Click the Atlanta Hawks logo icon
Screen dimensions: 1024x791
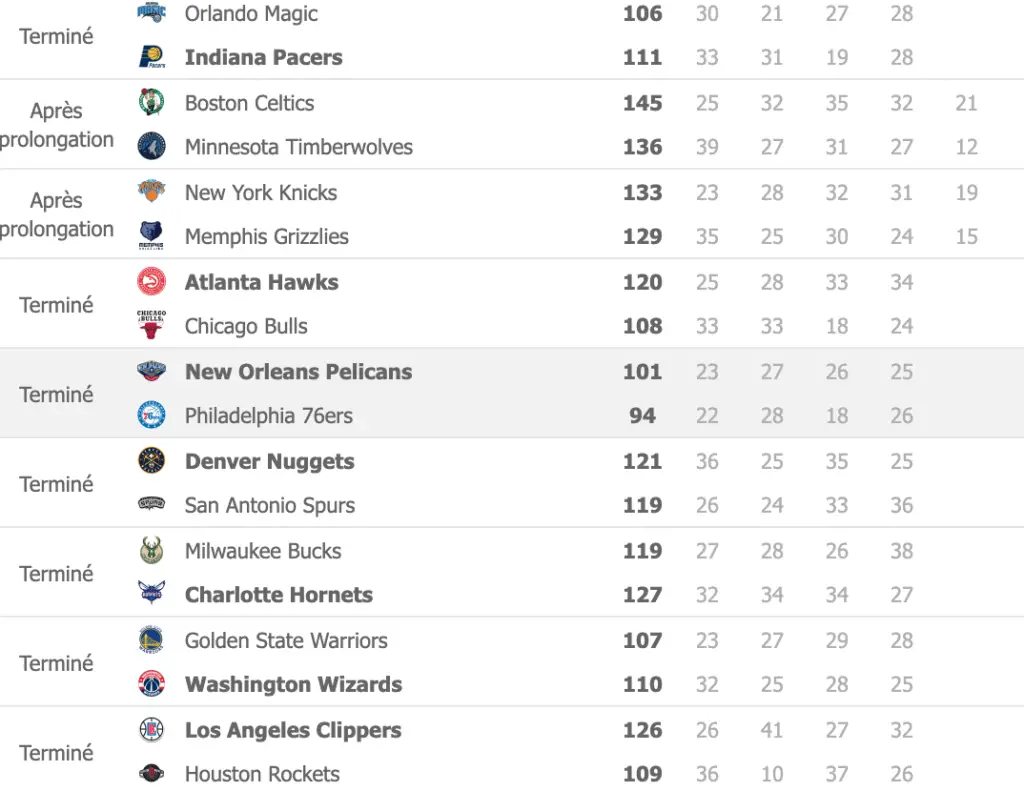(151, 282)
